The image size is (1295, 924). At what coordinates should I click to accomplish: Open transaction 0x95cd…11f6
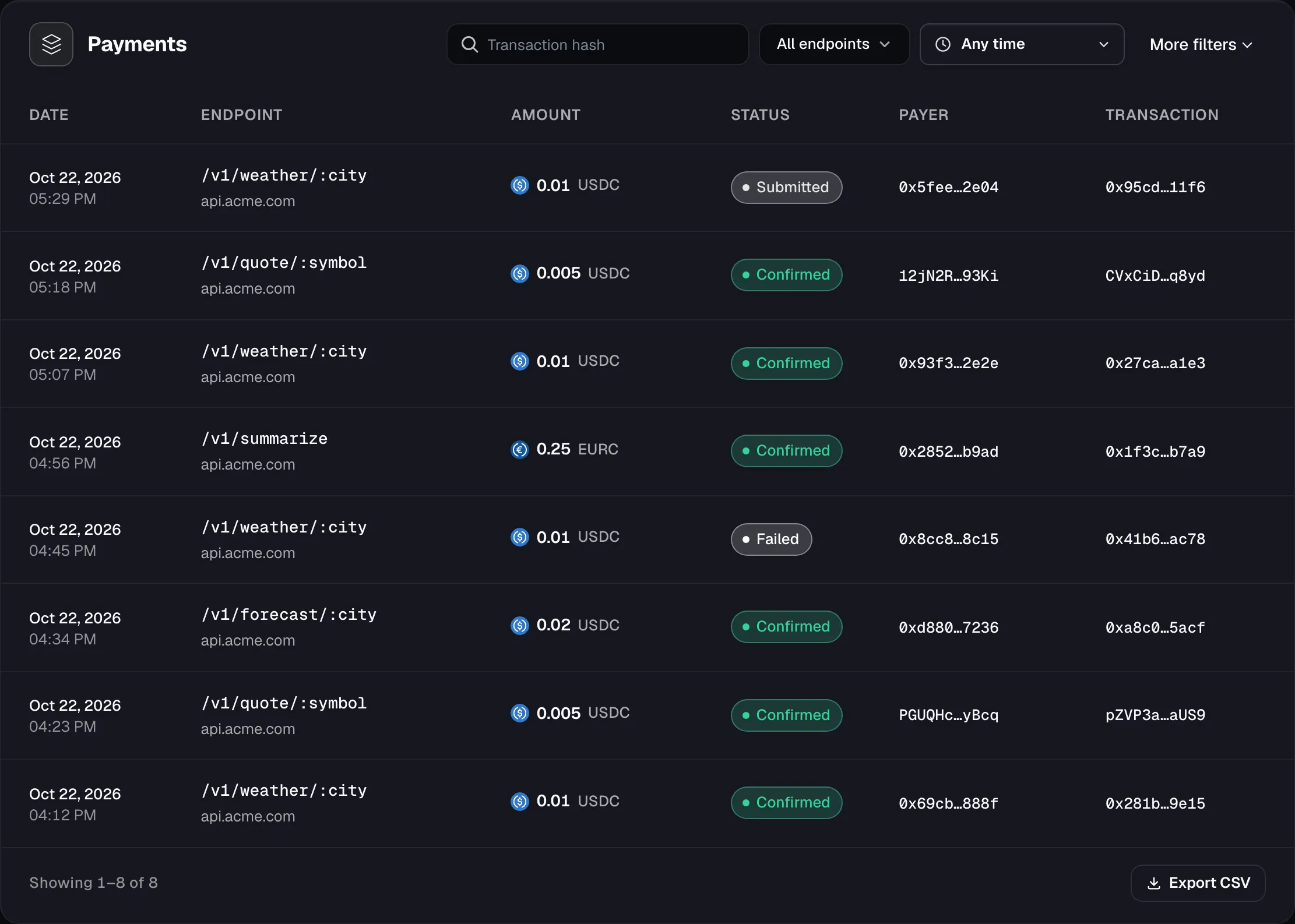(x=1155, y=188)
